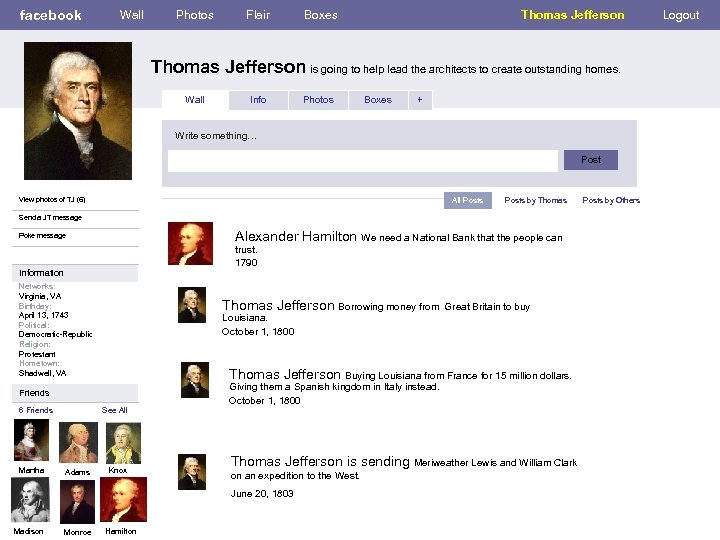Click Send a JT message link
The height and width of the screenshot is (540, 720).
[x=50, y=217]
